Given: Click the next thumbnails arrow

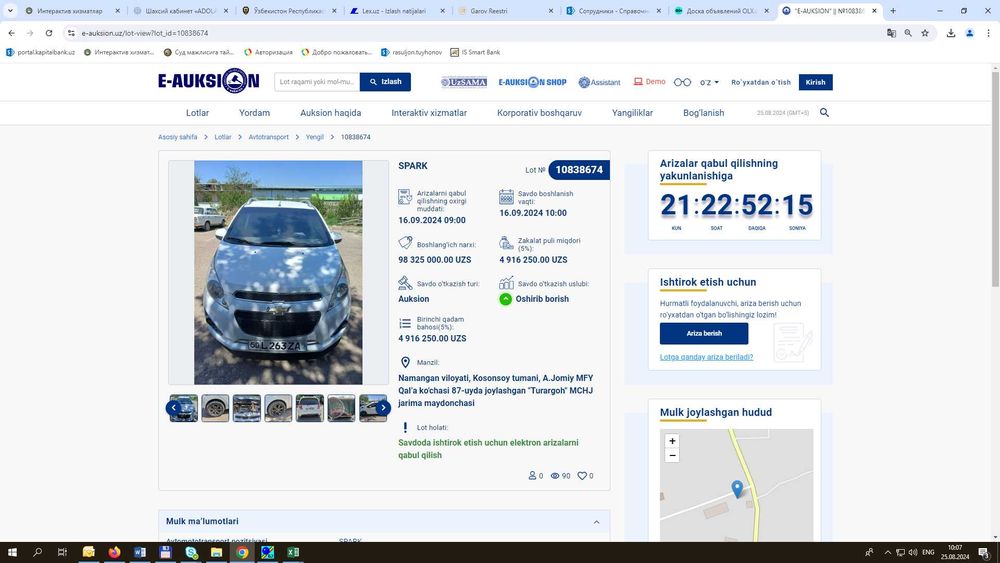Looking at the screenshot, I should click(x=383, y=407).
